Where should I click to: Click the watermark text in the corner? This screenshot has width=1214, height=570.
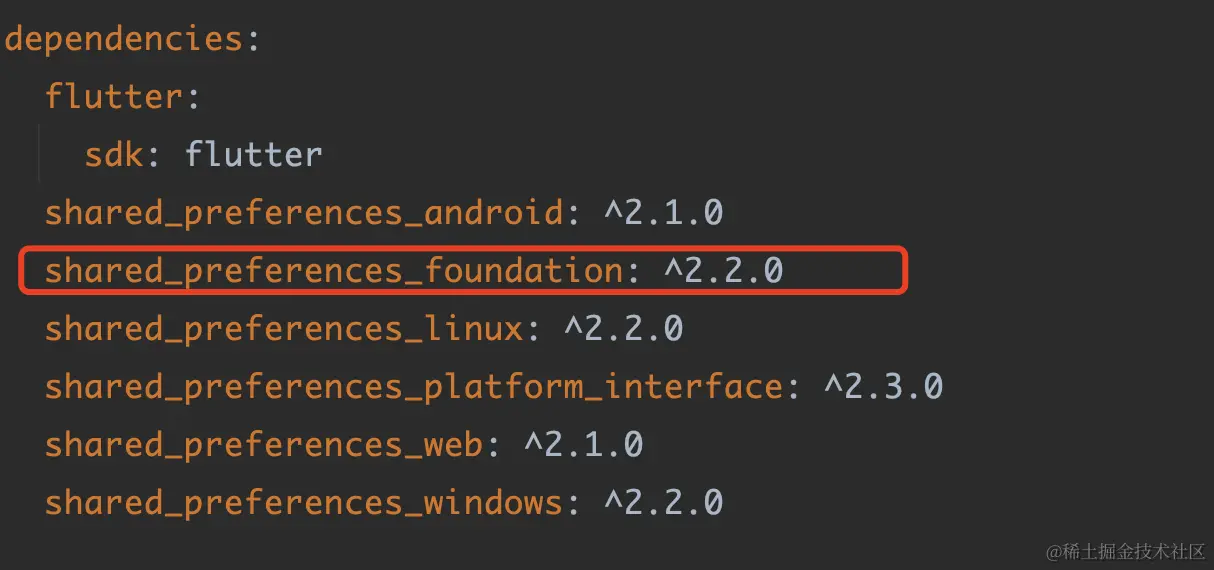[x=1125, y=551]
